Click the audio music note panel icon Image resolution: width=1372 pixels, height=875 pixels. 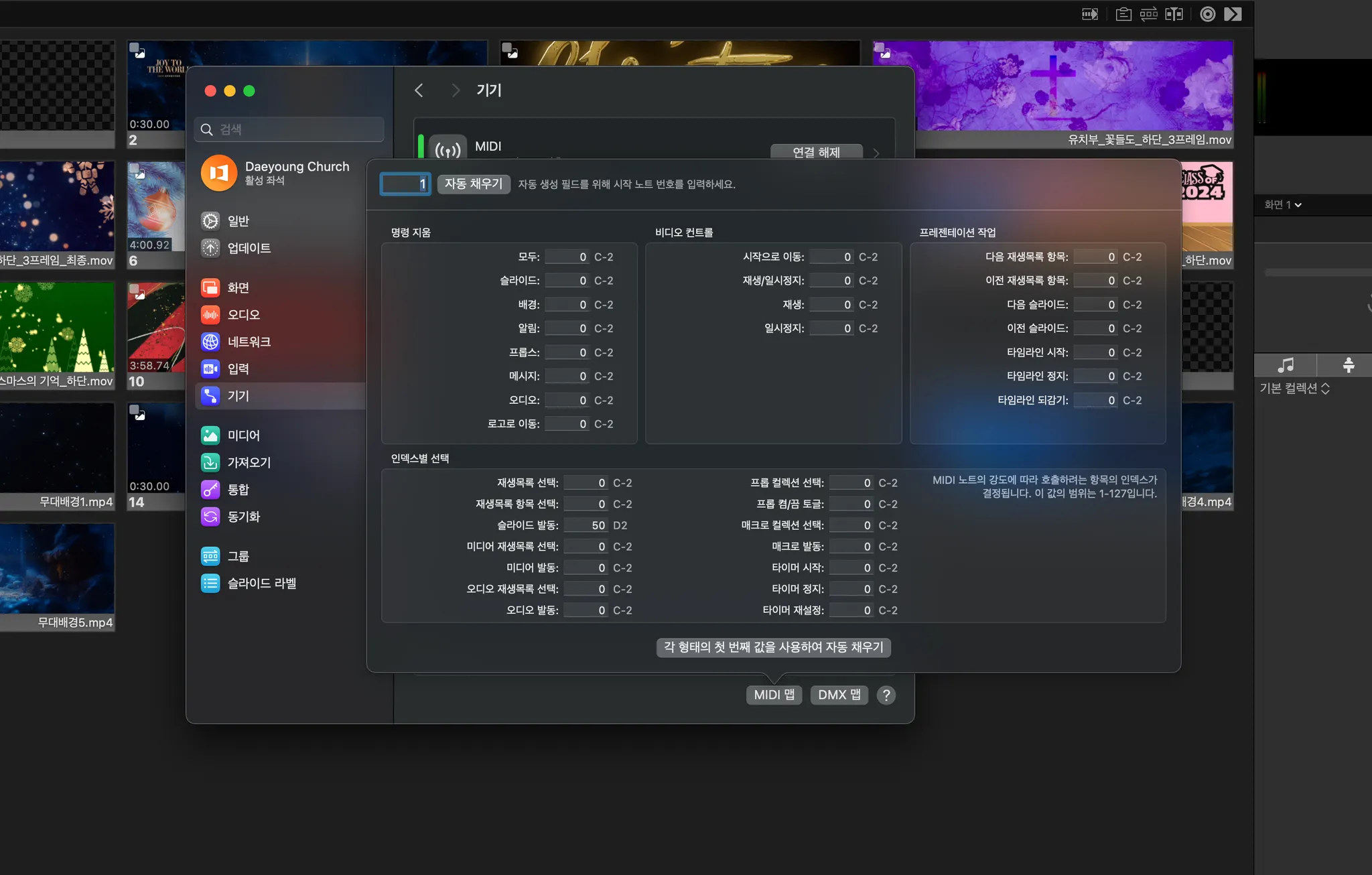1285,365
